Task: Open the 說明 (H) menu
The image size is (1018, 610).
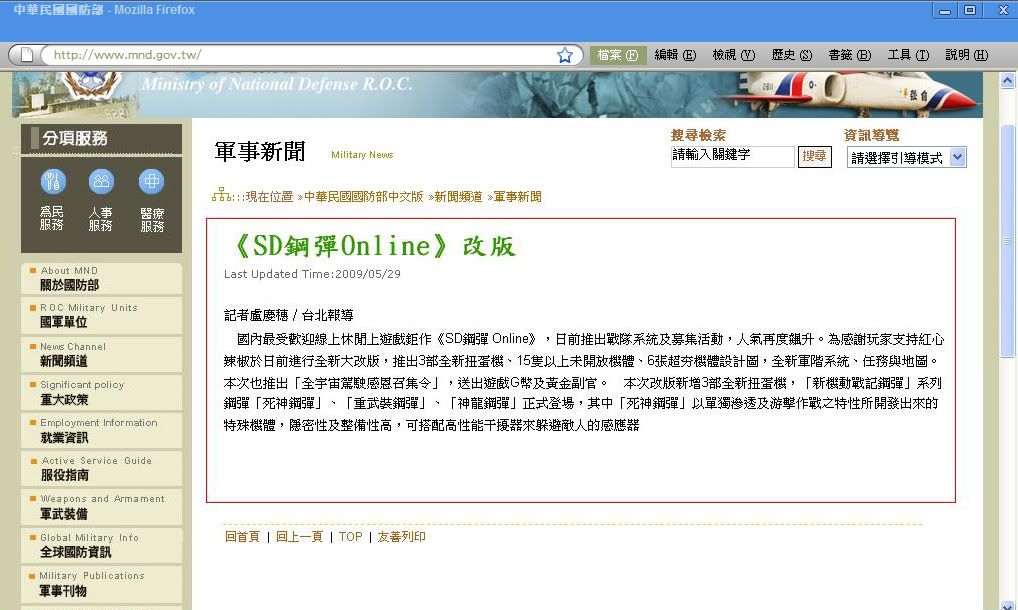Action: 967,55
